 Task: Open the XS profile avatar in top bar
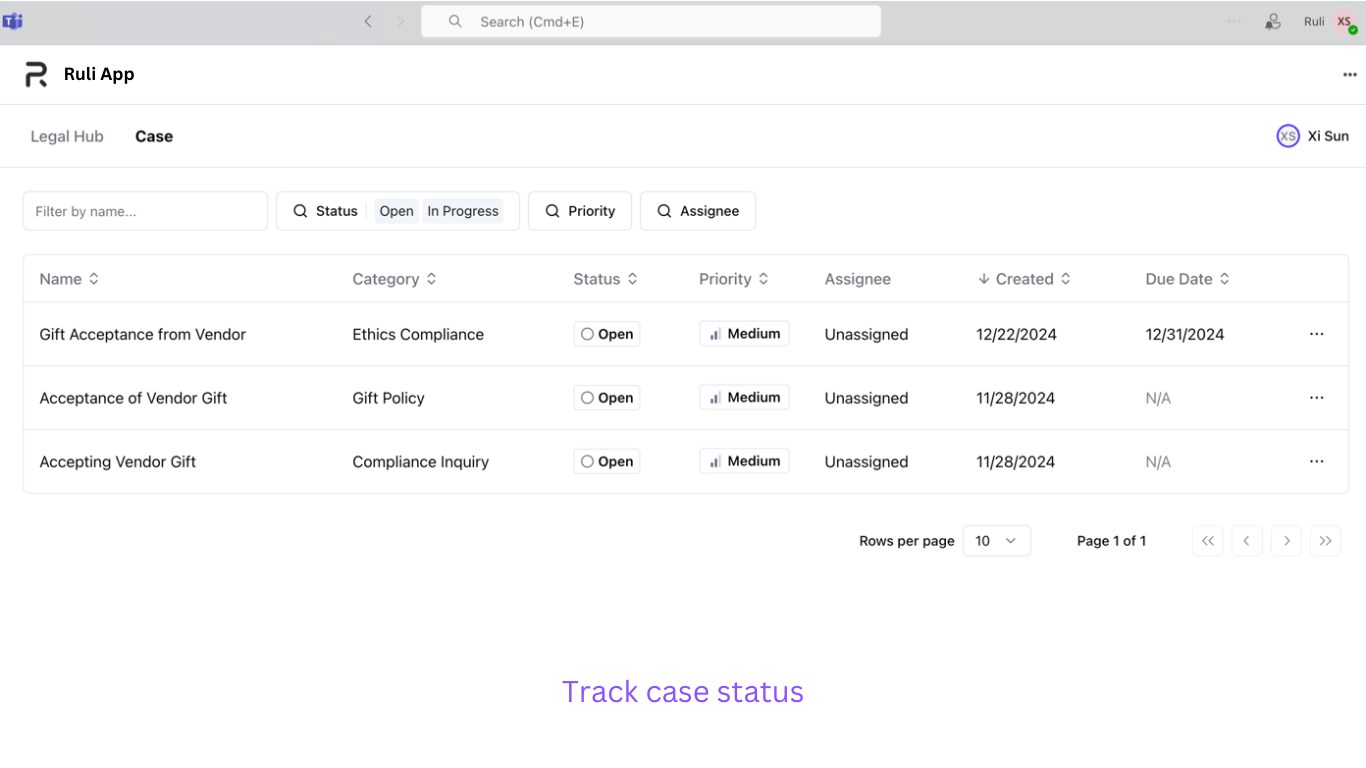pos(1345,22)
